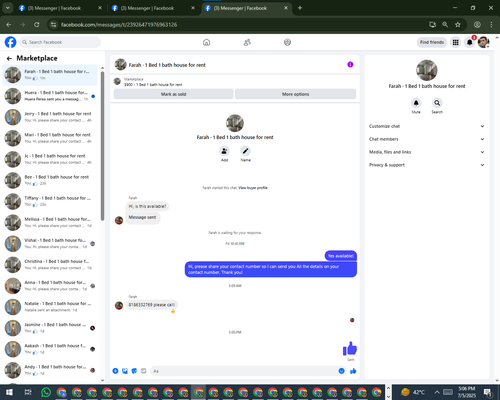Image resolution: width=500 pixels, height=400 pixels.
Task: Click the More options button
Action: pyautogui.click(x=295, y=94)
